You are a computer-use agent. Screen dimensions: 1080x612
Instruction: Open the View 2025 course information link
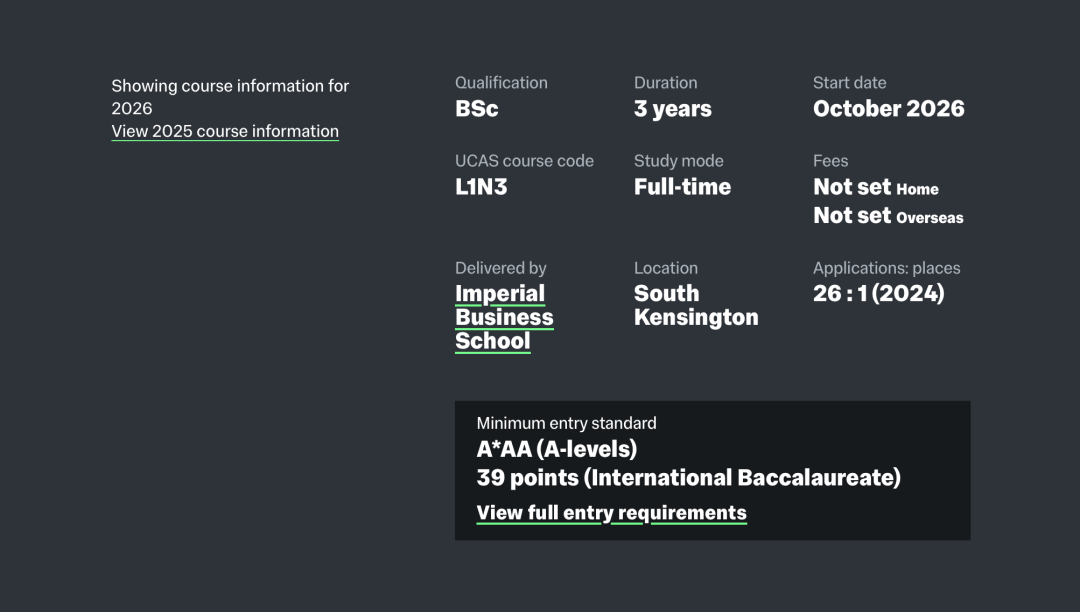click(225, 131)
